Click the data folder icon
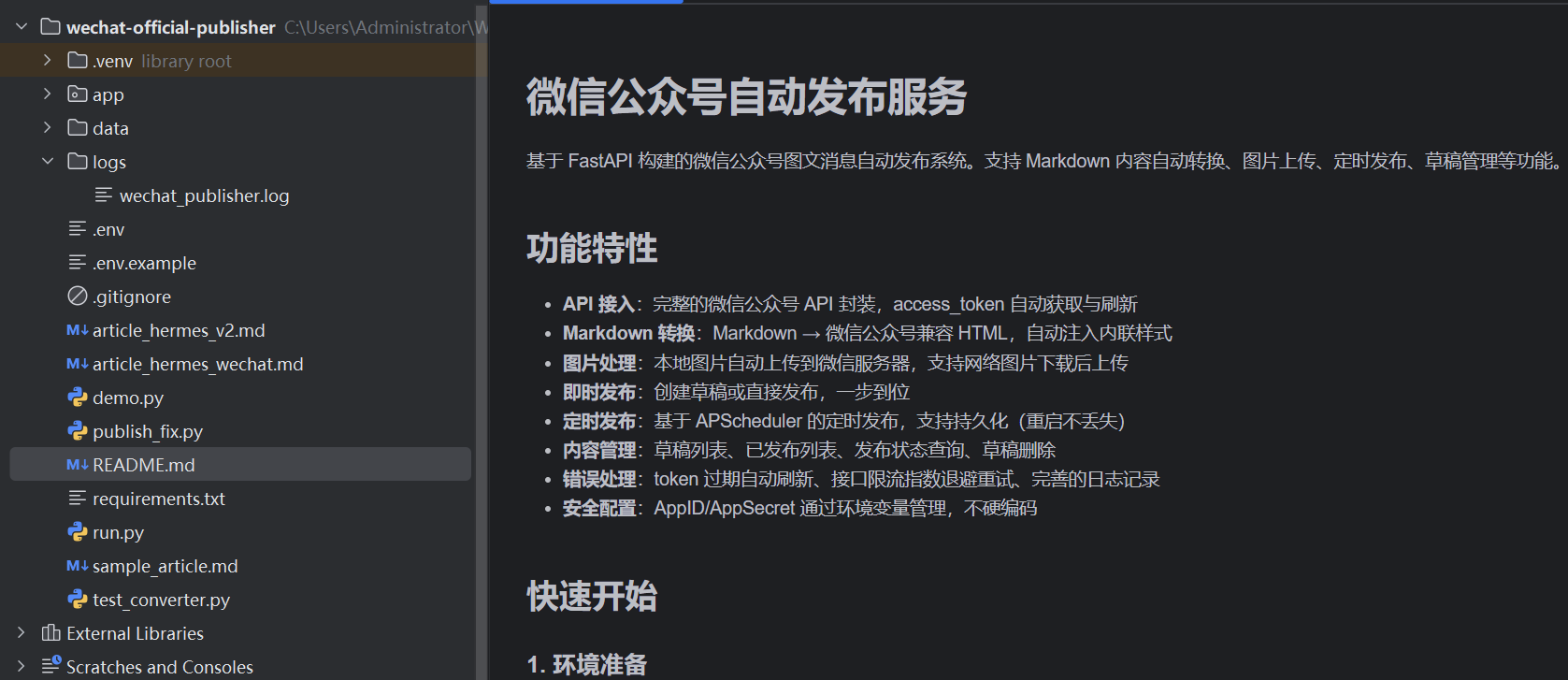Viewport: 1568px width, 680px height. [x=78, y=128]
